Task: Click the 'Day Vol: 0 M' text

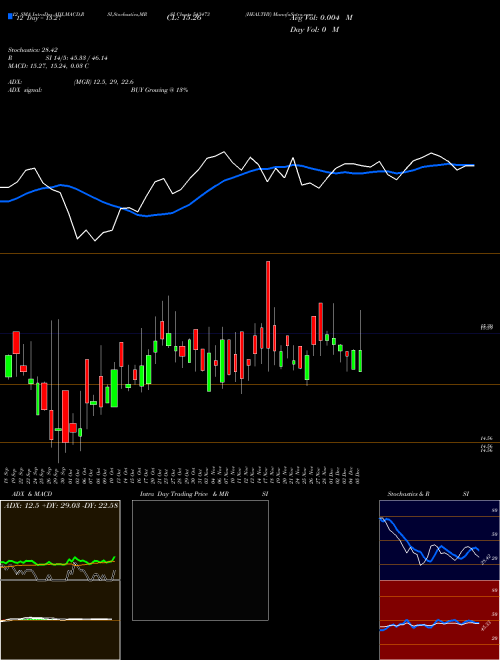Action: (x=314, y=30)
